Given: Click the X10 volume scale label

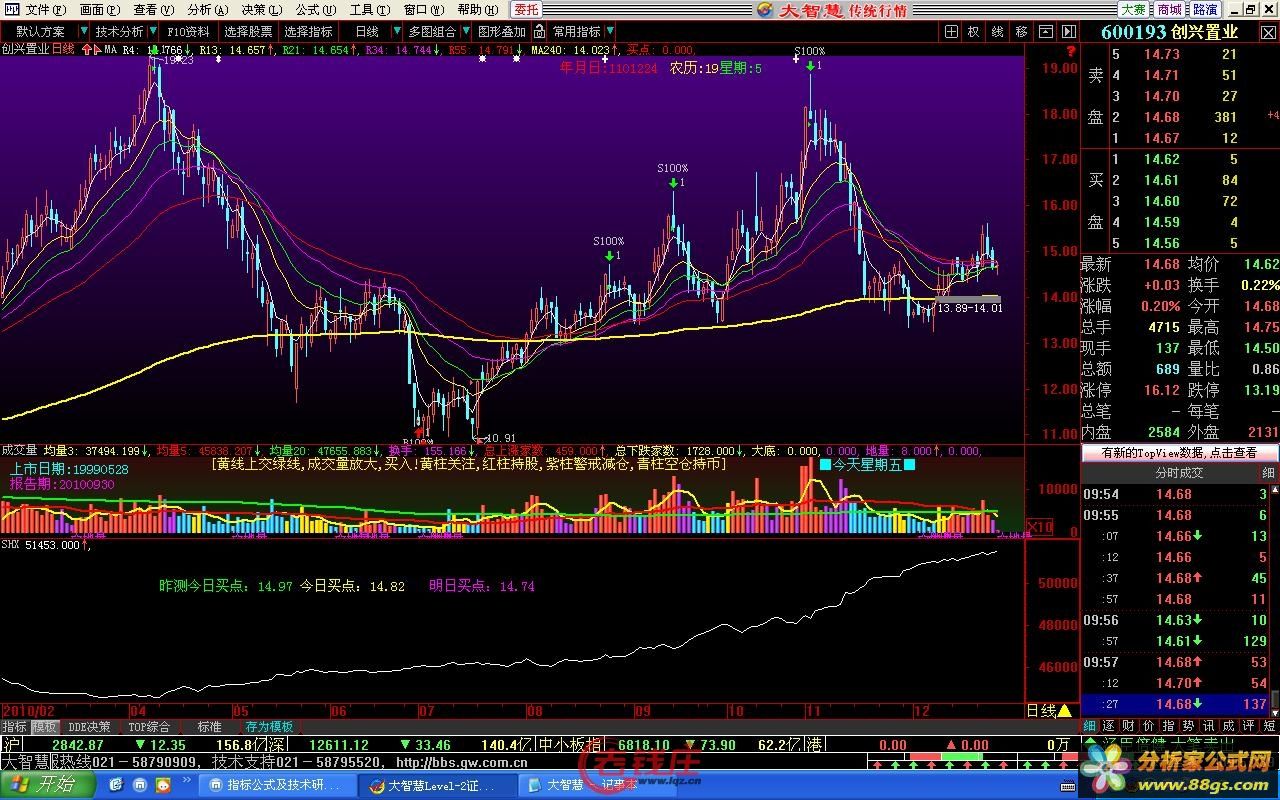Looking at the screenshot, I should point(1040,526).
